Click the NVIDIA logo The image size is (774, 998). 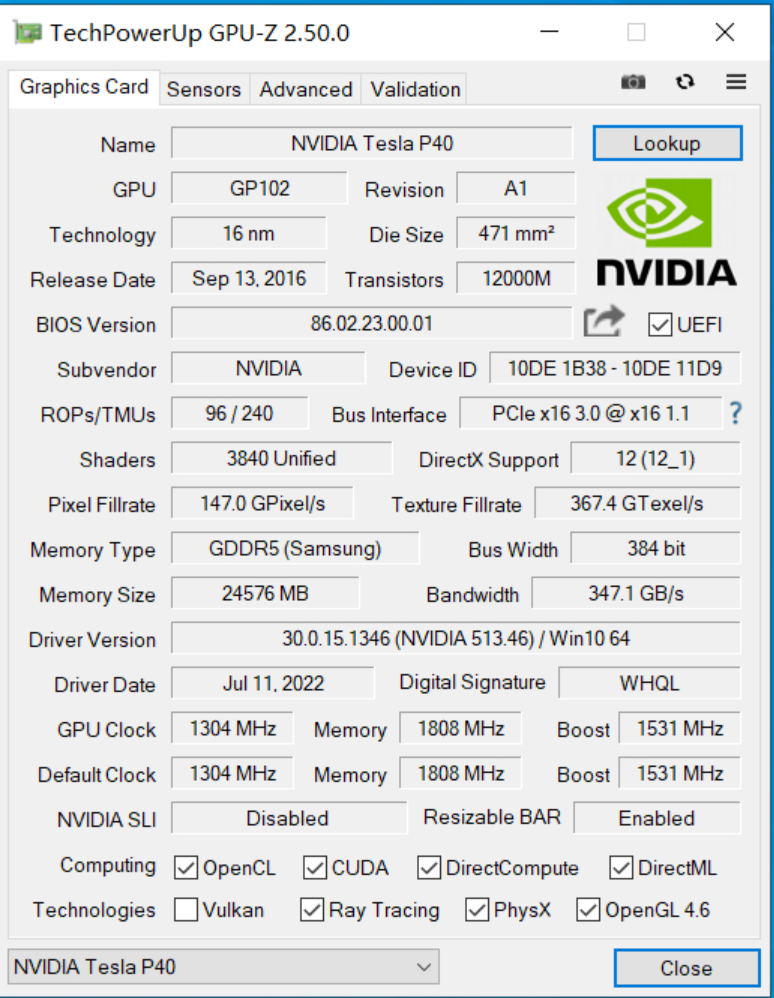(666, 232)
